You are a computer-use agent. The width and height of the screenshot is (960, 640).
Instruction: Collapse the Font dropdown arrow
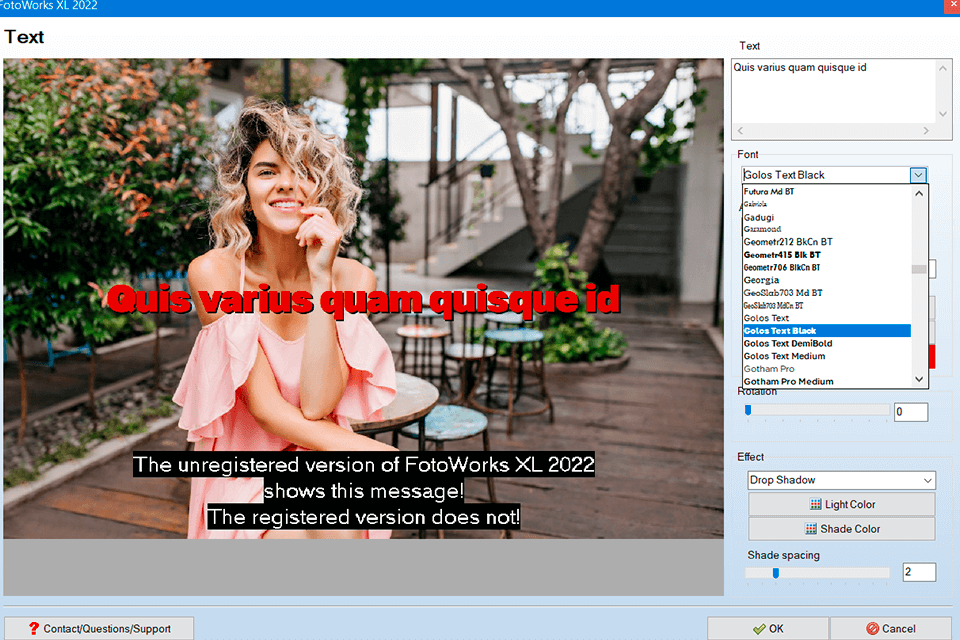[x=918, y=175]
